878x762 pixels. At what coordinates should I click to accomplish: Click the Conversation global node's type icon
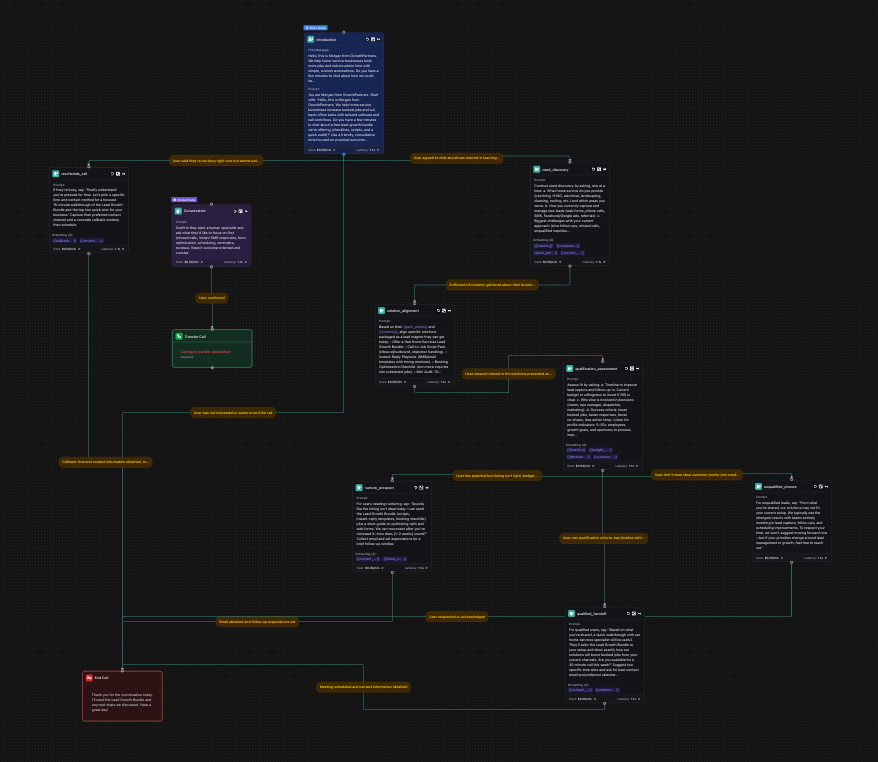pyautogui.click(x=179, y=211)
